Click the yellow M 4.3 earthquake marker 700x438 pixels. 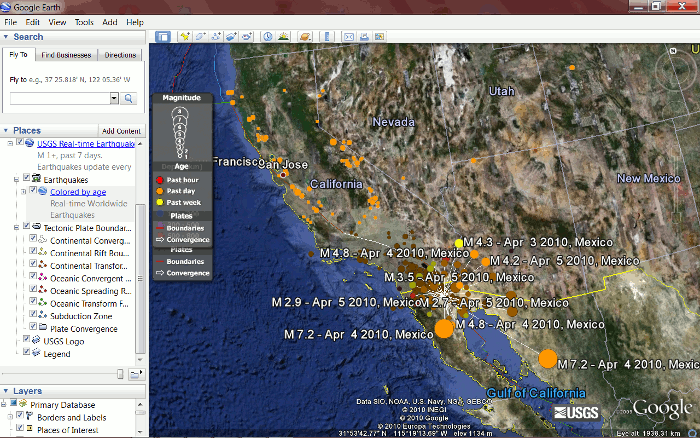click(458, 243)
